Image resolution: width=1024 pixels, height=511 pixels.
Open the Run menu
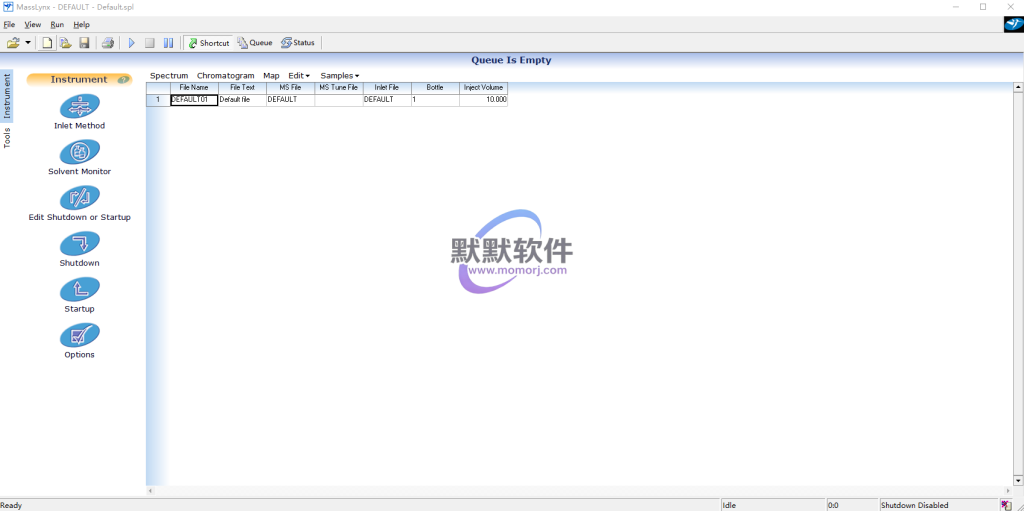pos(57,24)
